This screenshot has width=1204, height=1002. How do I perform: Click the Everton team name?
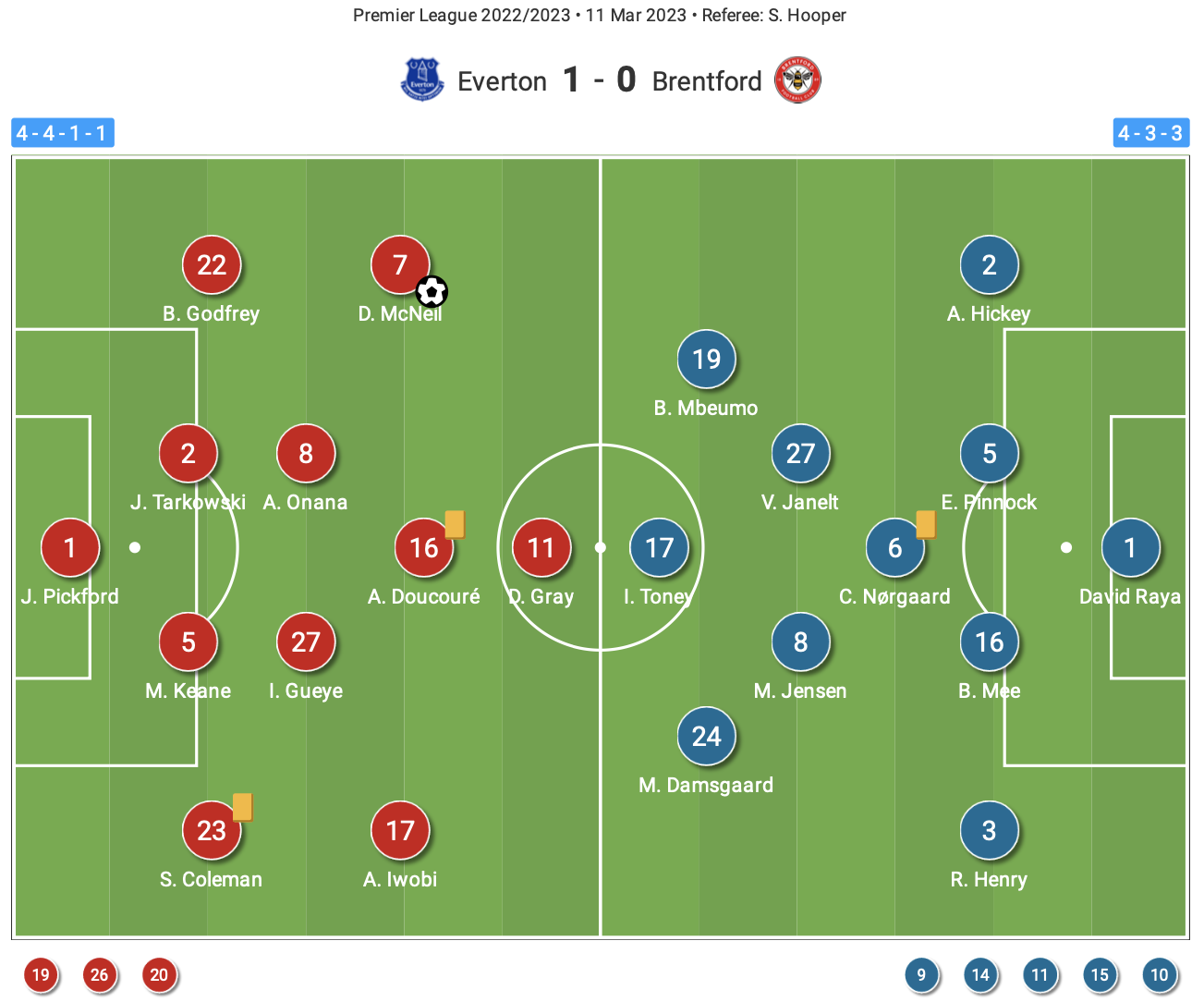point(503,81)
